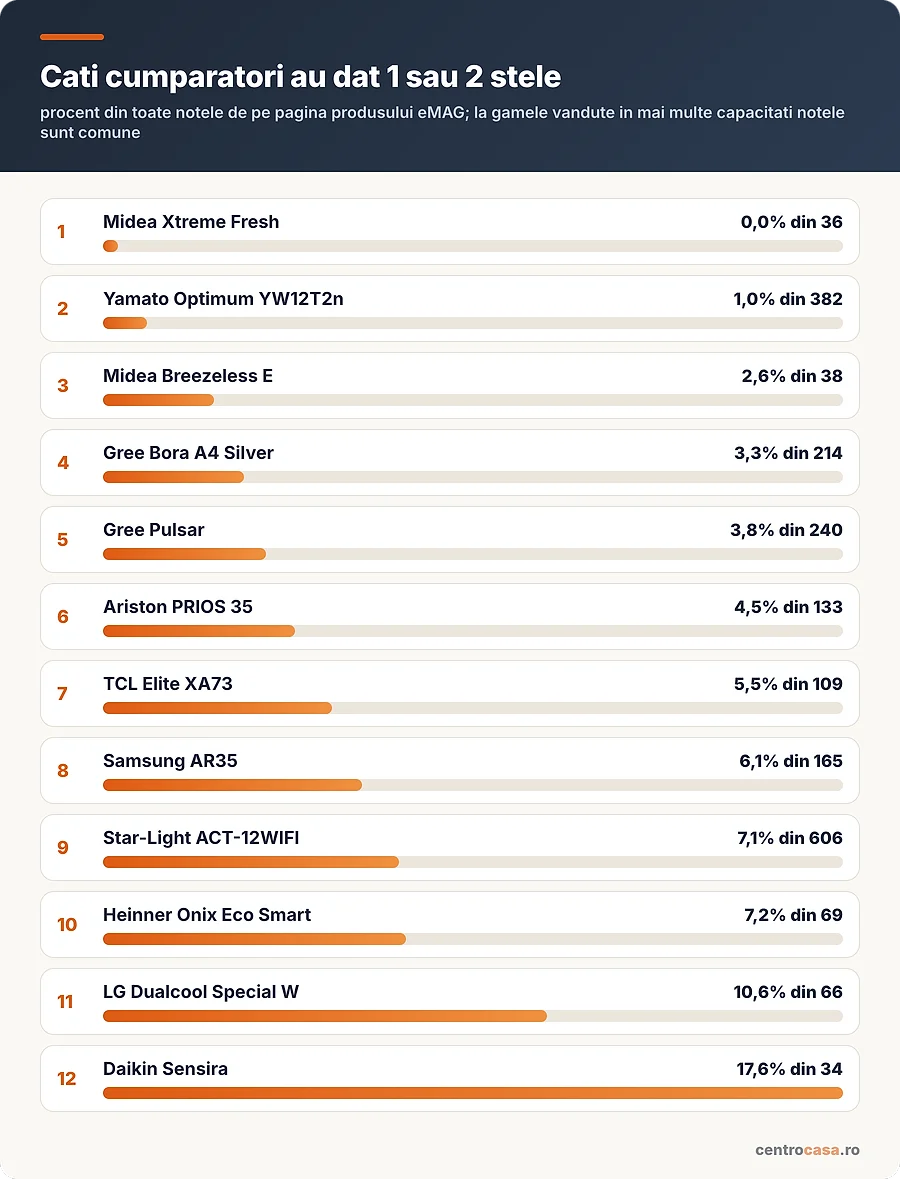
Task: Select the Ariston PRIOS 35 label
Action: pos(177,607)
